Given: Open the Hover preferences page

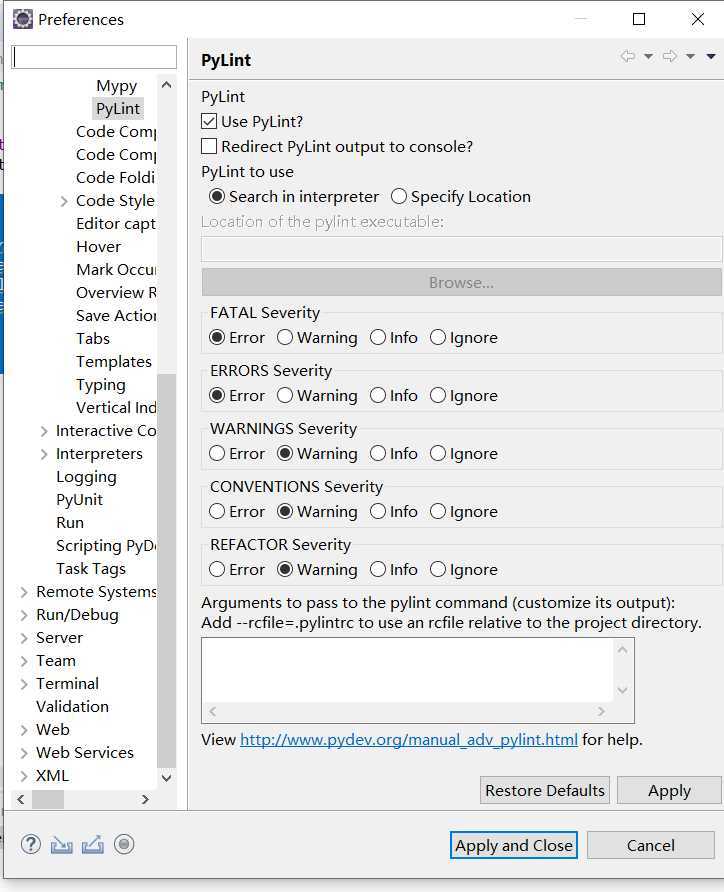Looking at the screenshot, I should [x=98, y=247].
